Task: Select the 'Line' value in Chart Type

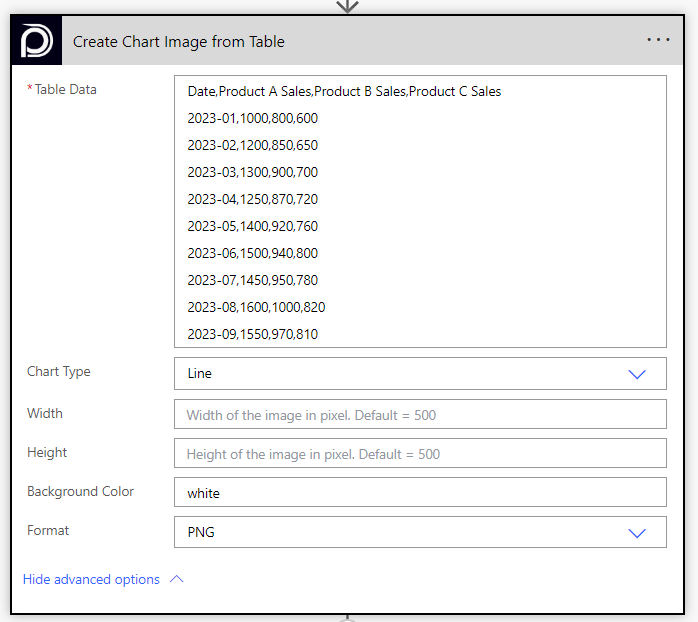Action: tap(200, 374)
